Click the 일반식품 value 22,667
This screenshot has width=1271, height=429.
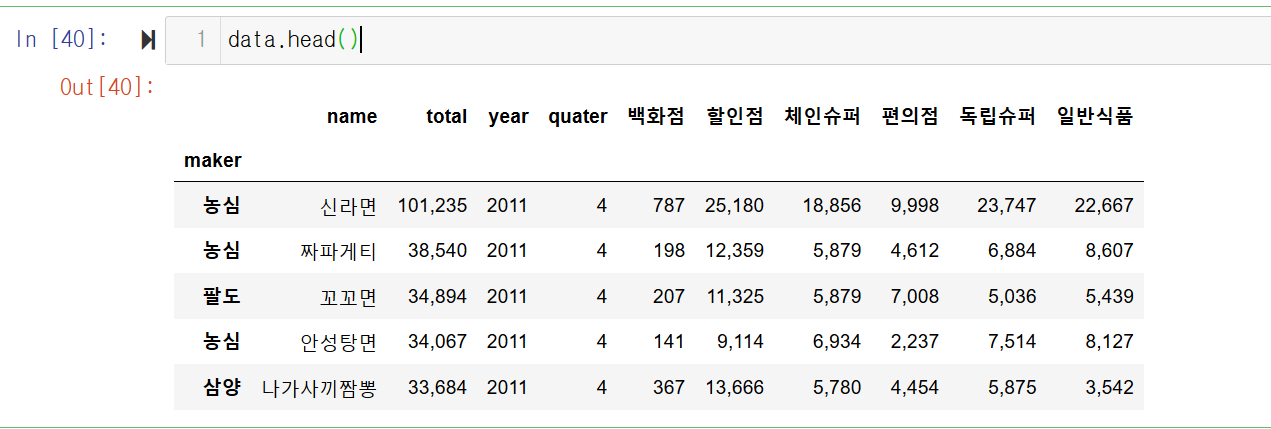coord(1104,206)
